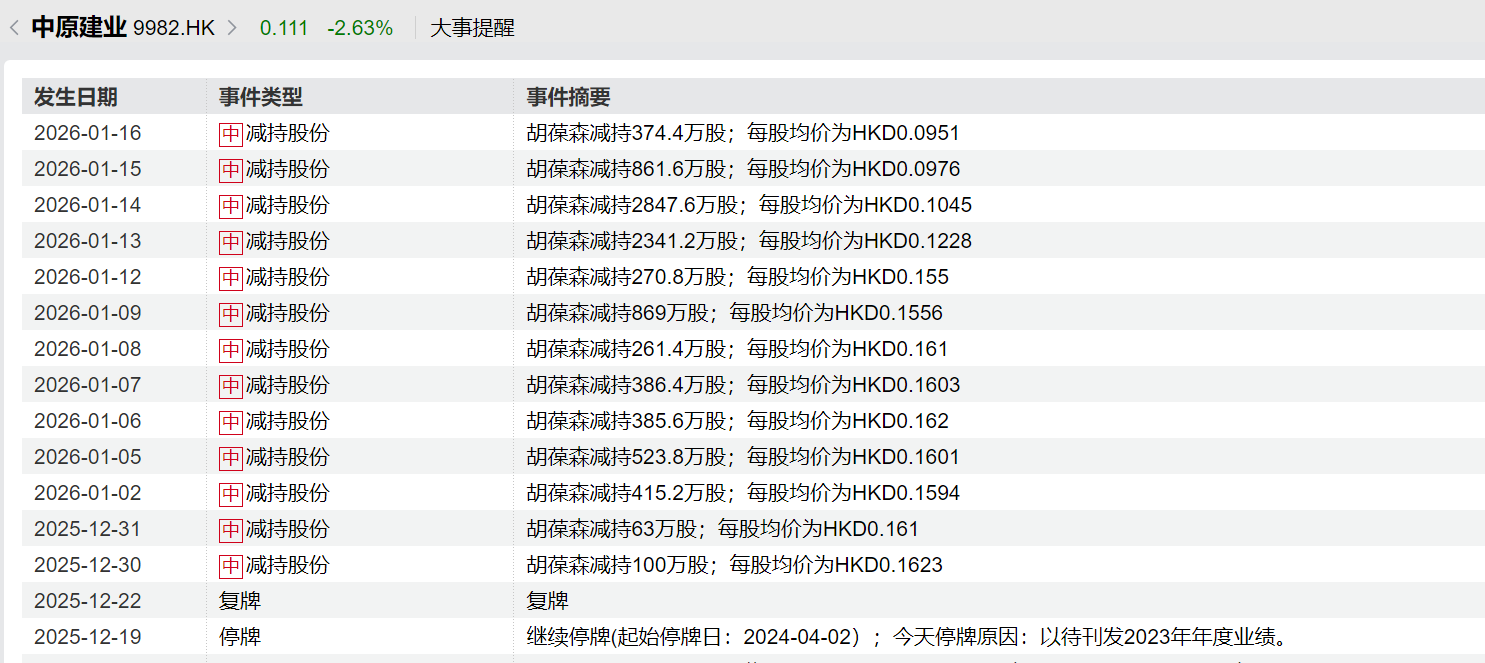Viewport: 1485px width, 663px height.
Task: Click red 中 icon in 2026-01-05 row
Action: [x=231, y=457]
